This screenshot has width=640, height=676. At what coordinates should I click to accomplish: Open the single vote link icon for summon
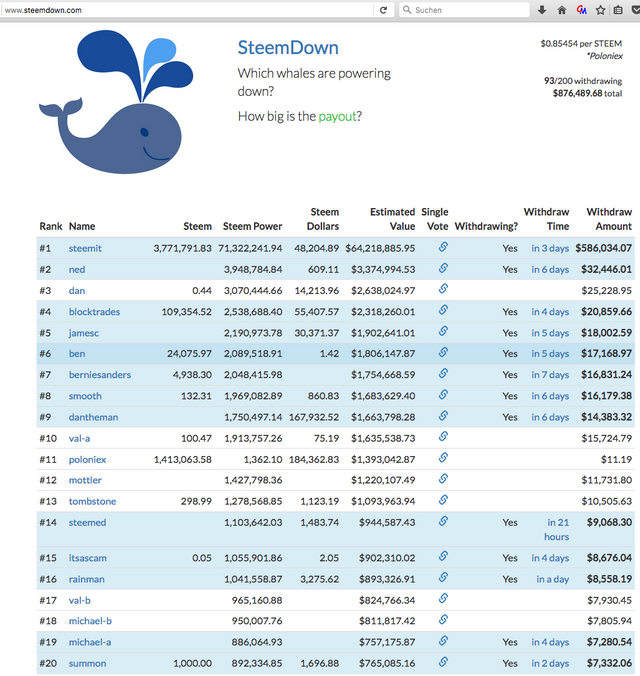pyautogui.click(x=443, y=662)
